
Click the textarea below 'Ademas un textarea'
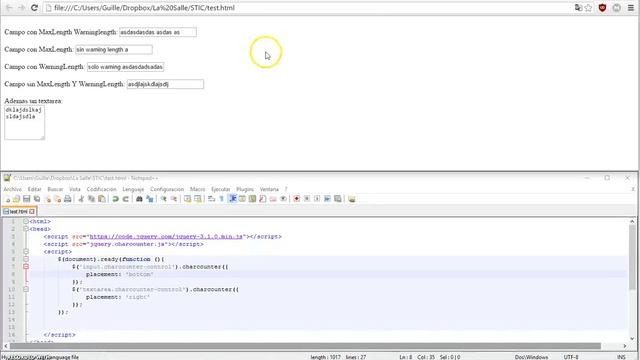(24, 122)
